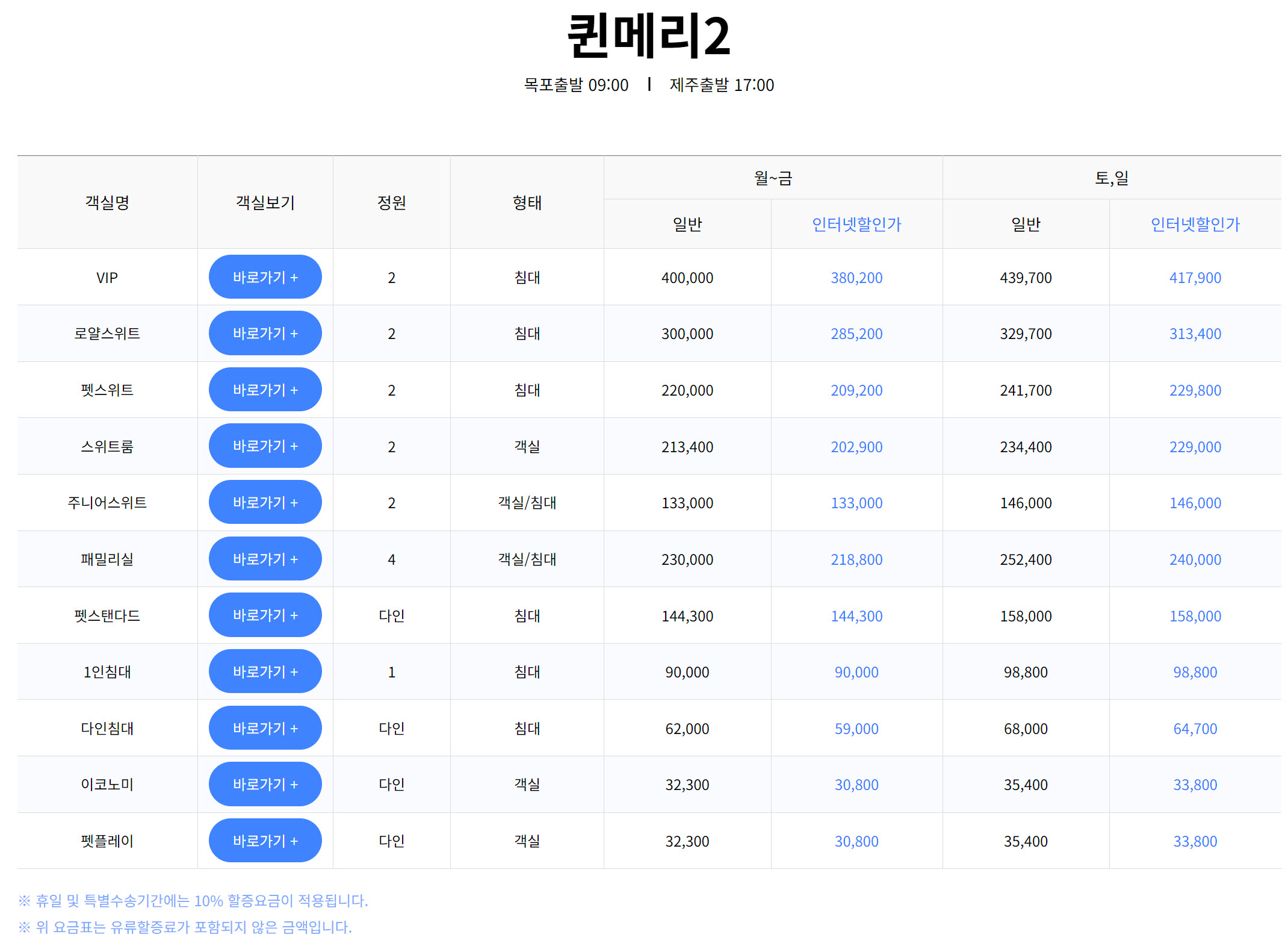Click the 주니어스위트 room name cell
The height and width of the screenshot is (952, 1288).
107,503
